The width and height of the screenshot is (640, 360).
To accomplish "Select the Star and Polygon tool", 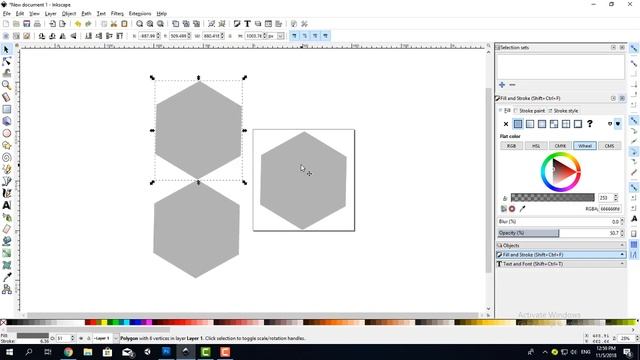I will coord(6,145).
